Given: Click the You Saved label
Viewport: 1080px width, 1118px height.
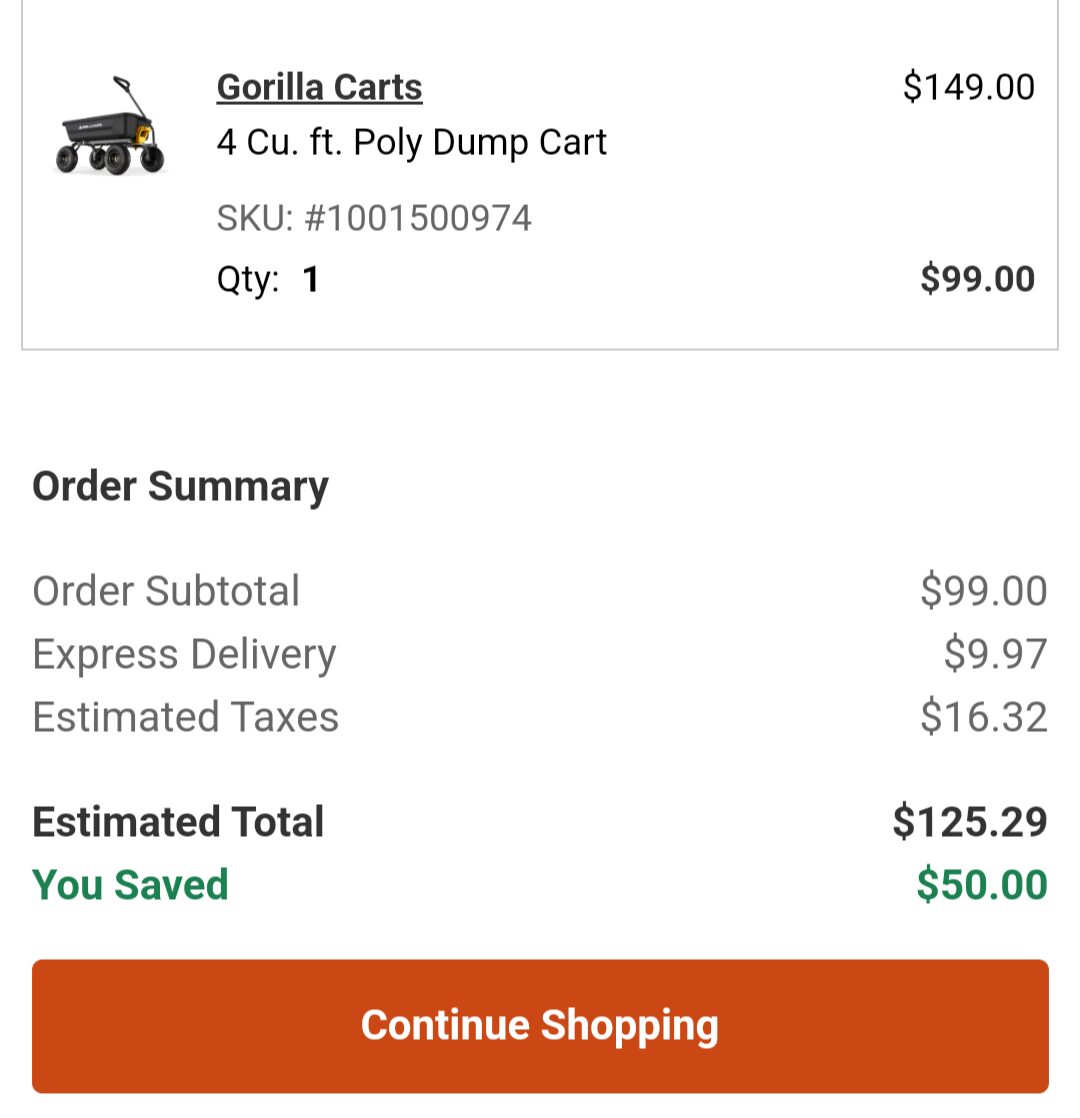Looking at the screenshot, I should click(129, 886).
